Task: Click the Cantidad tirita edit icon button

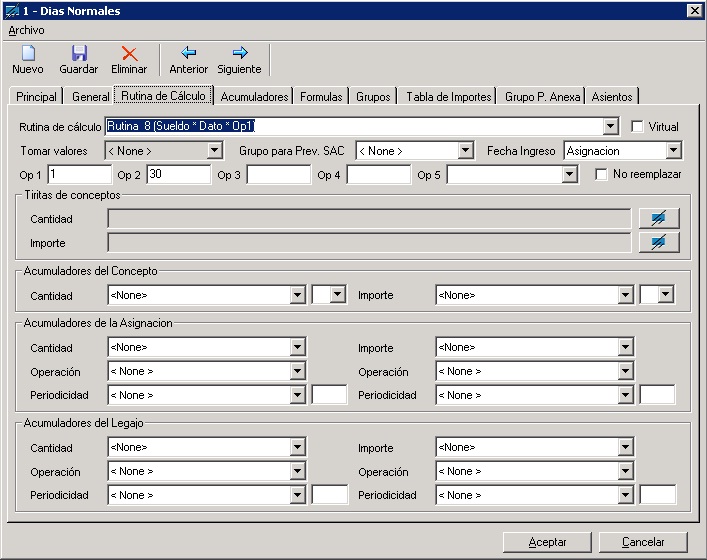Action: point(658,218)
